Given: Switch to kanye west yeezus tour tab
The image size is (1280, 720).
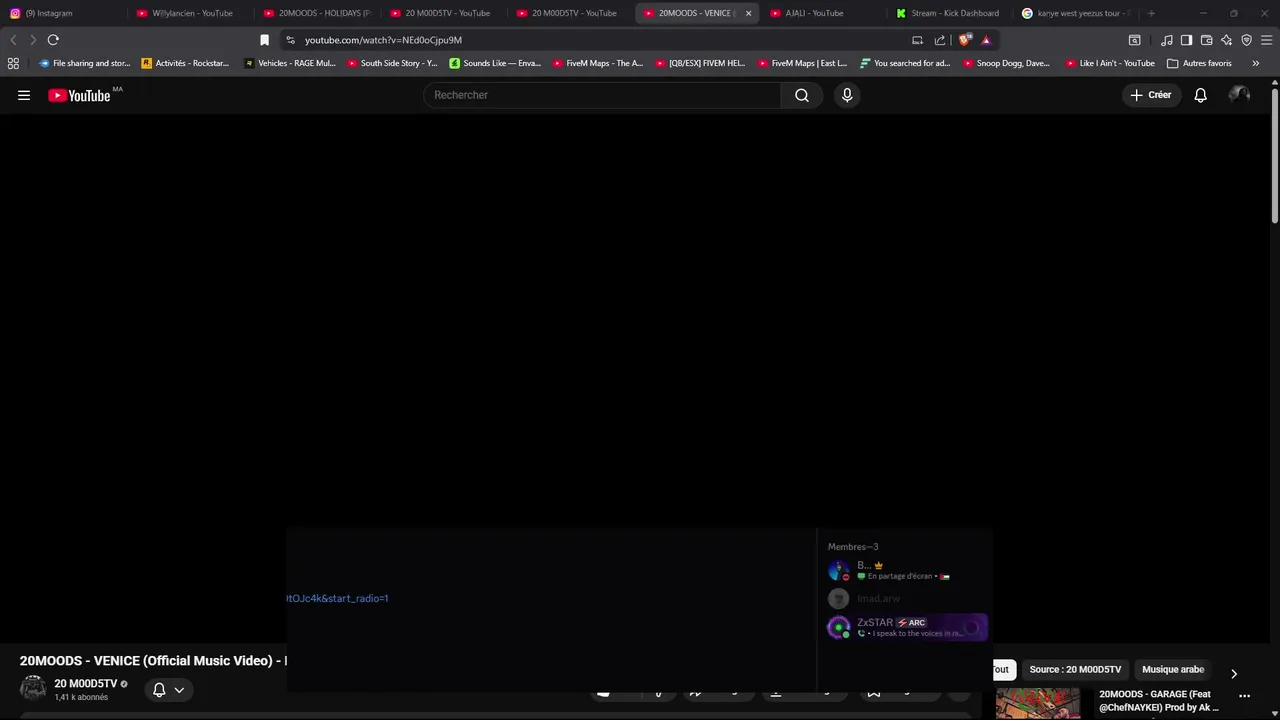Looking at the screenshot, I should (x=1075, y=13).
